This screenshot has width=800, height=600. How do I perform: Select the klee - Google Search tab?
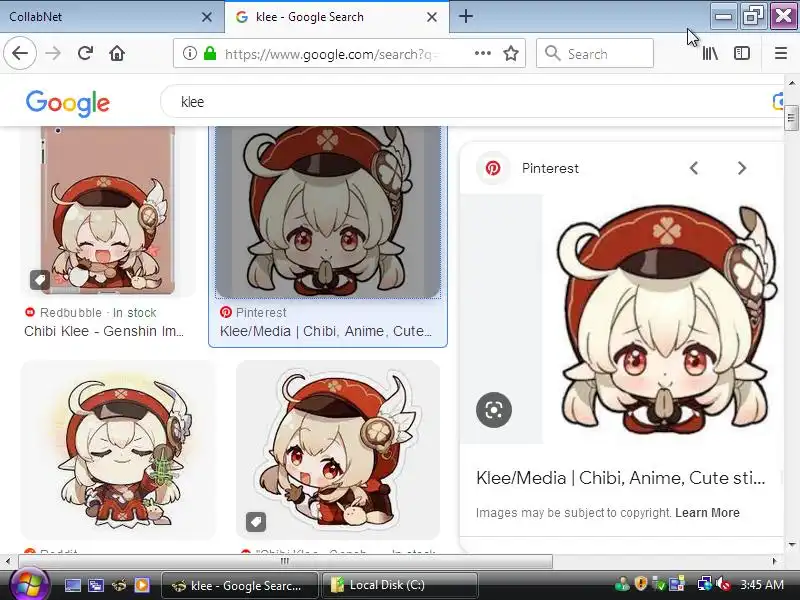pos(337,17)
